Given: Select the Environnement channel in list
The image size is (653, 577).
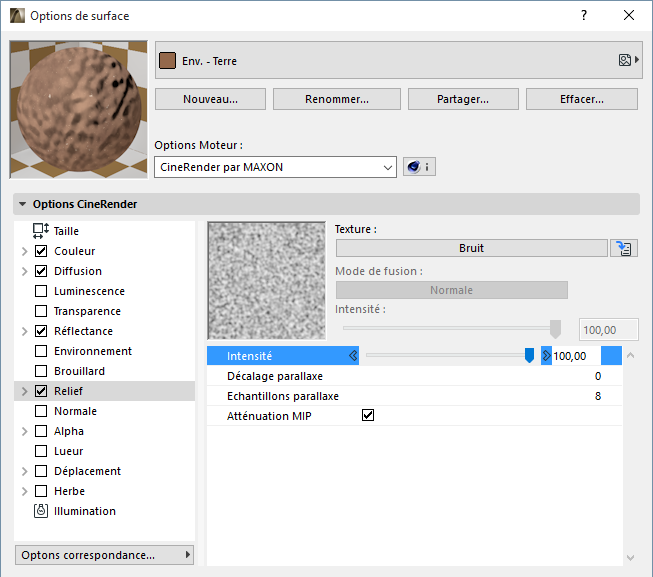Looking at the screenshot, I should (93, 351).
